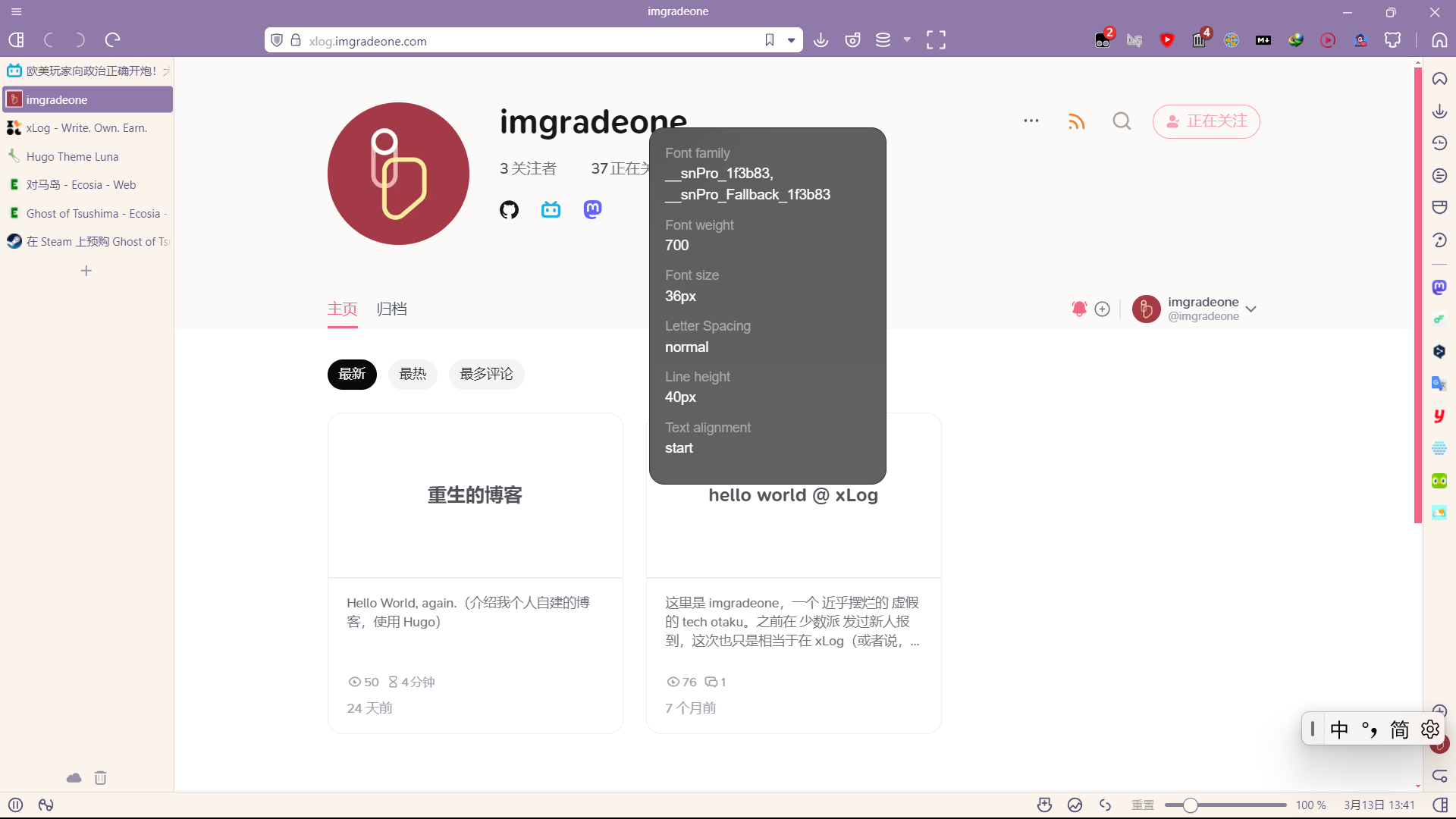Click the shield tracker-blocker icon in address bar
Viewport: 1456px width, 819px height.
pyautogui.click(x=277, y=40)
